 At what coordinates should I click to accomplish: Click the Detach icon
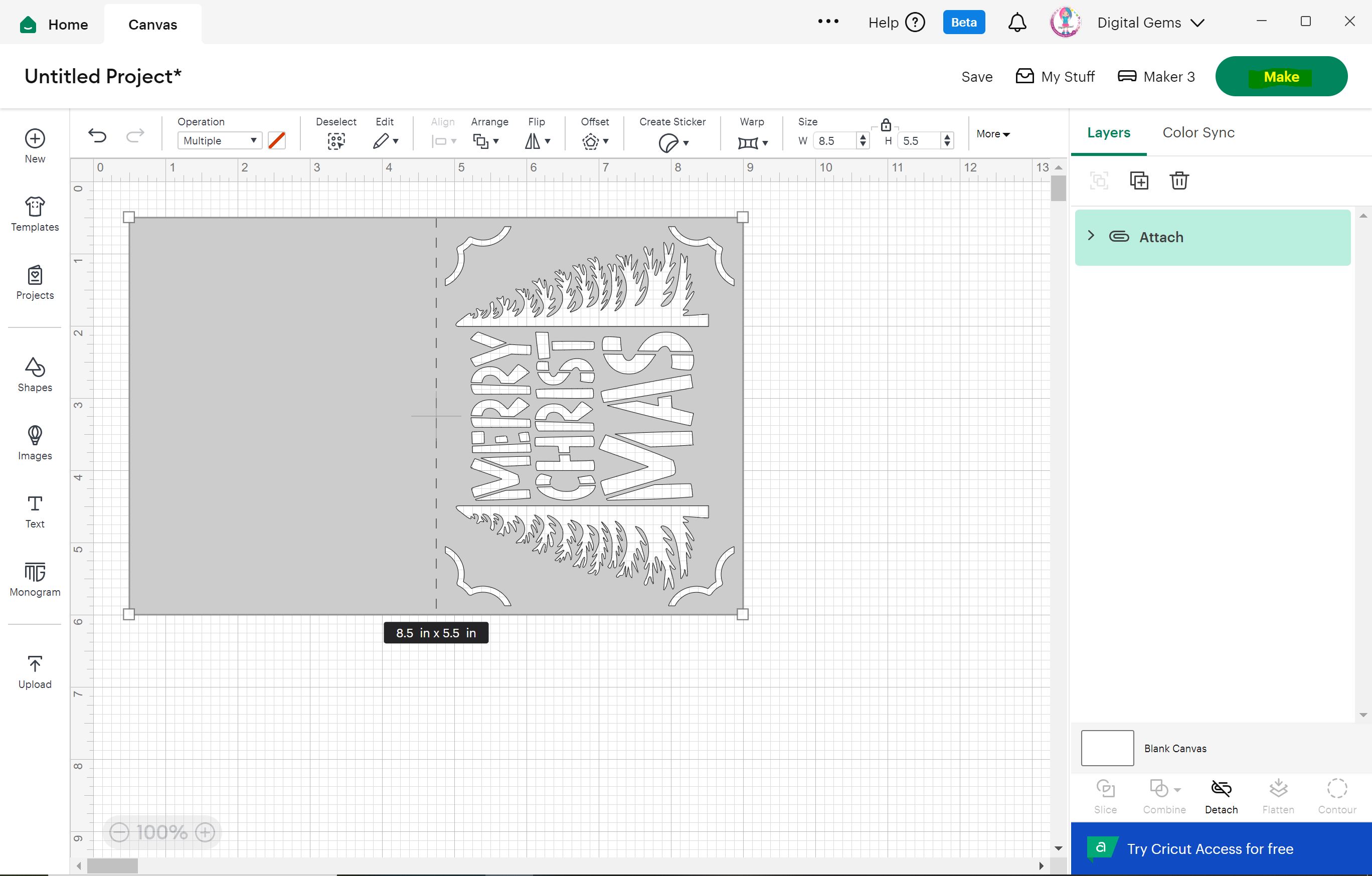pos(1221,795)
